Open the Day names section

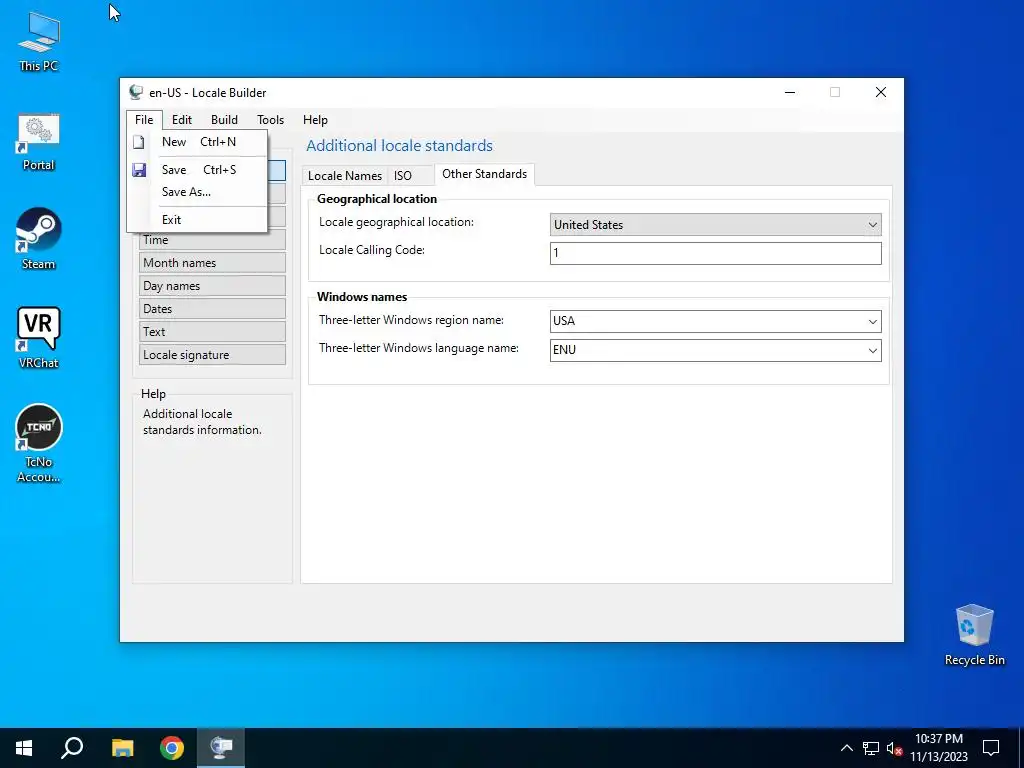click(212, 285)
